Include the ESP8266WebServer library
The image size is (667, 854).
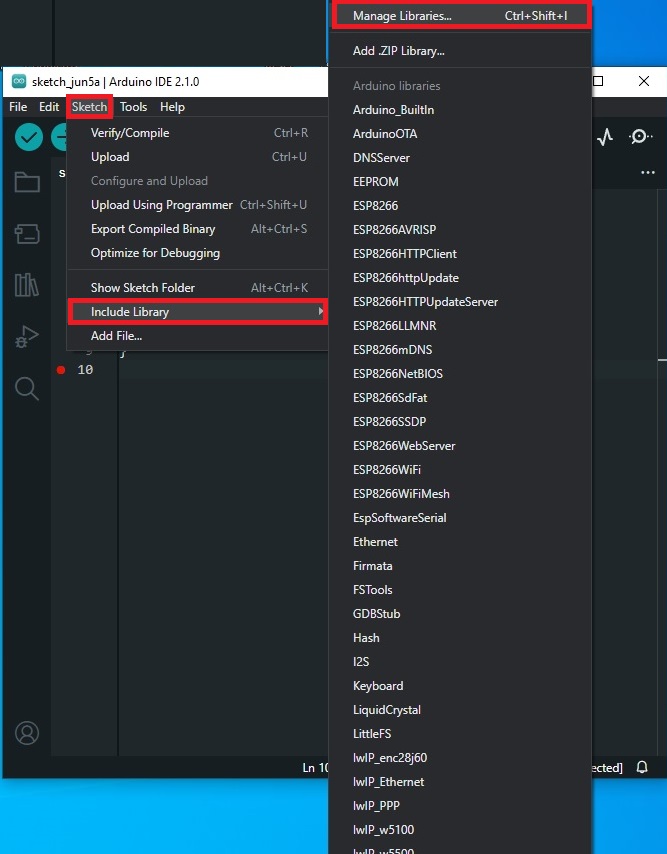(x=461, y=445)
